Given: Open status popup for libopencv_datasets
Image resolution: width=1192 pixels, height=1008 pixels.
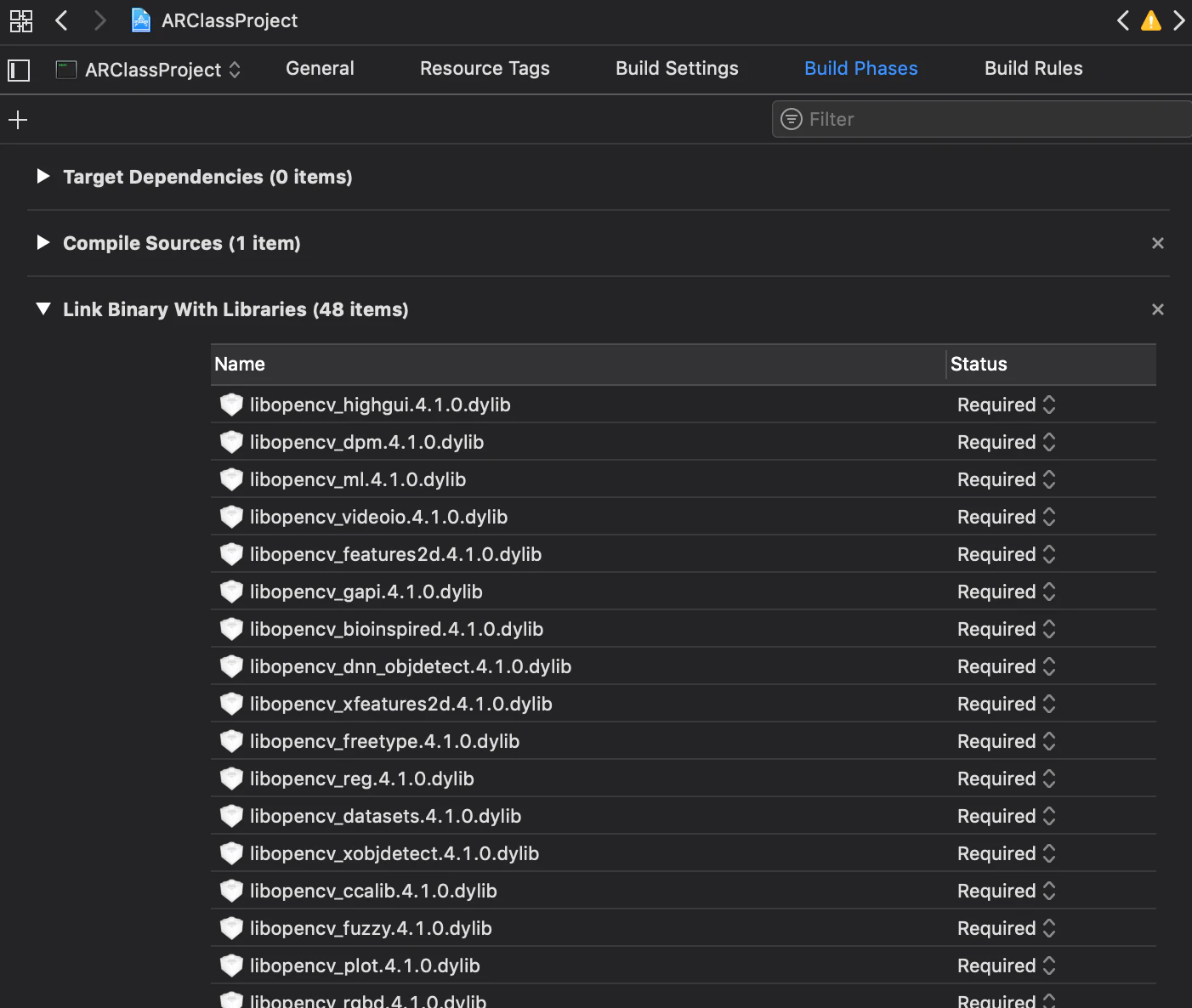Looking at the screenshot, I should pos(1007,816).
